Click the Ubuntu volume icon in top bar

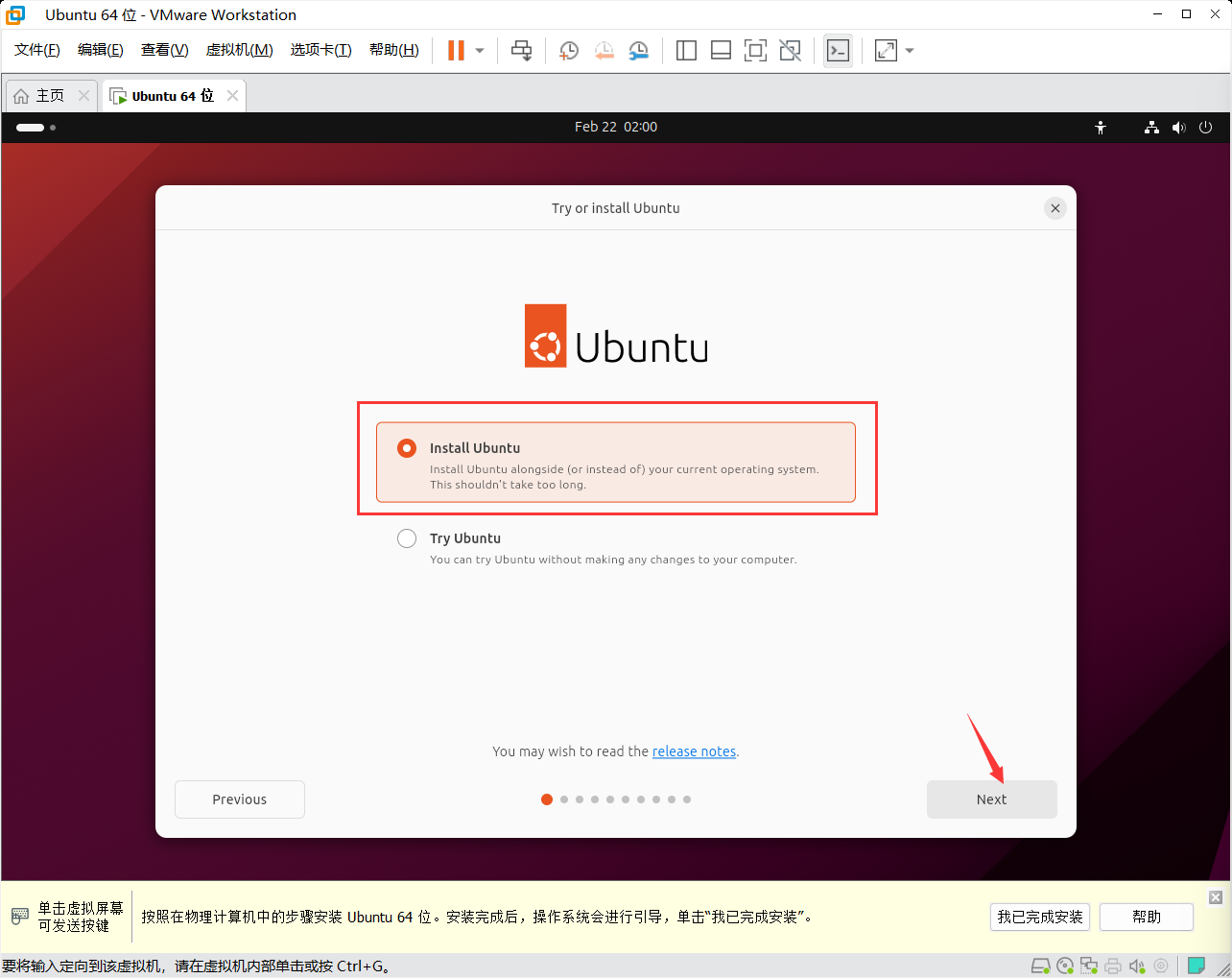1179,127
